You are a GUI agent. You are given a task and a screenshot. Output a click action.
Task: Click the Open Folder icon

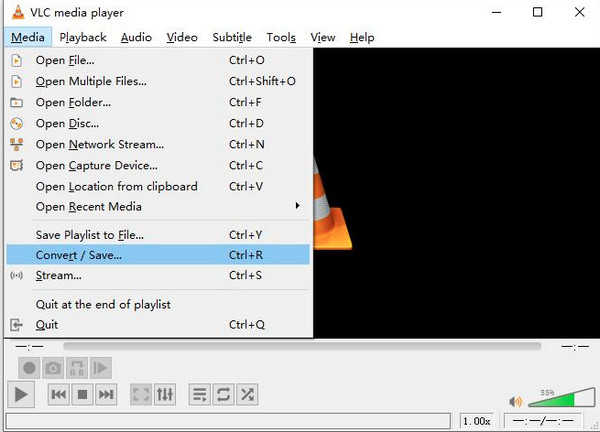pos(16,103)
